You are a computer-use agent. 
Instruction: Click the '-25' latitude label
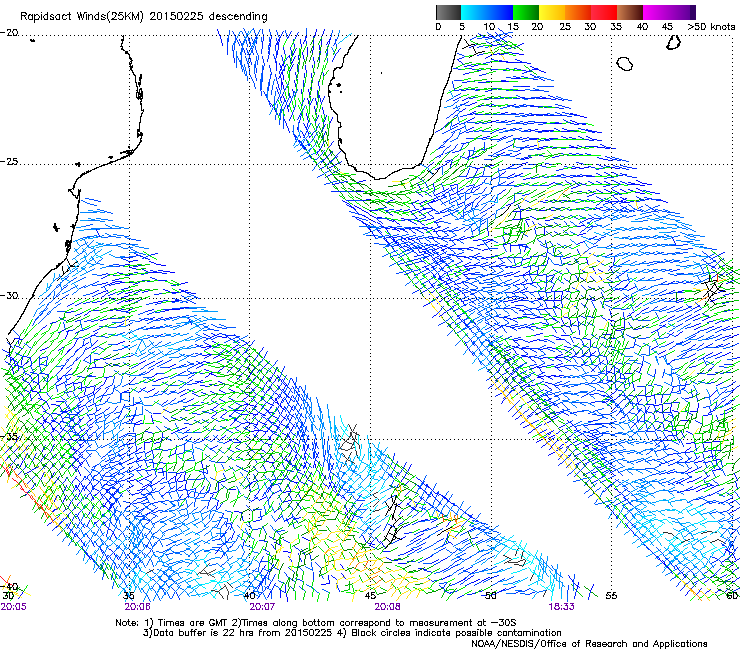point(10,161)
